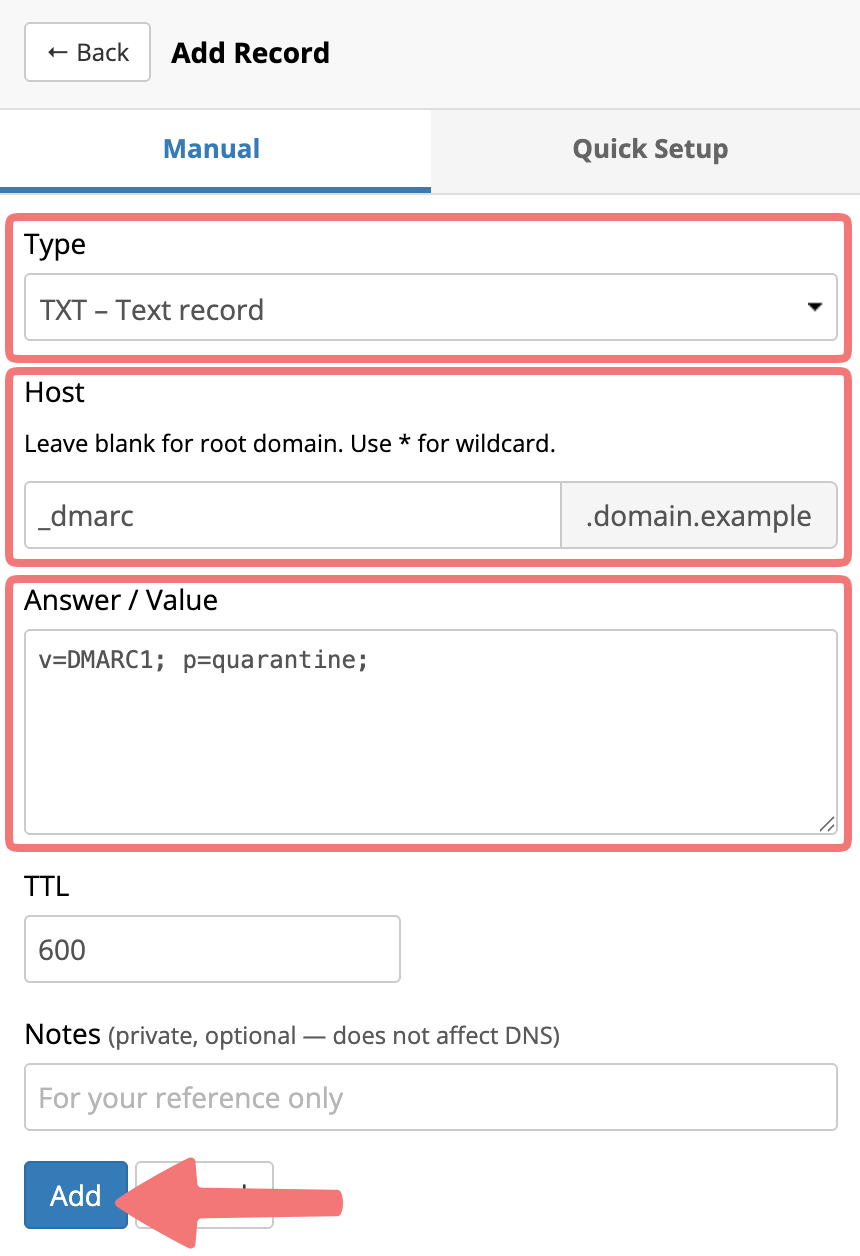Click the Answer / Value label
Screen dimensions: 860x1256
121,600
